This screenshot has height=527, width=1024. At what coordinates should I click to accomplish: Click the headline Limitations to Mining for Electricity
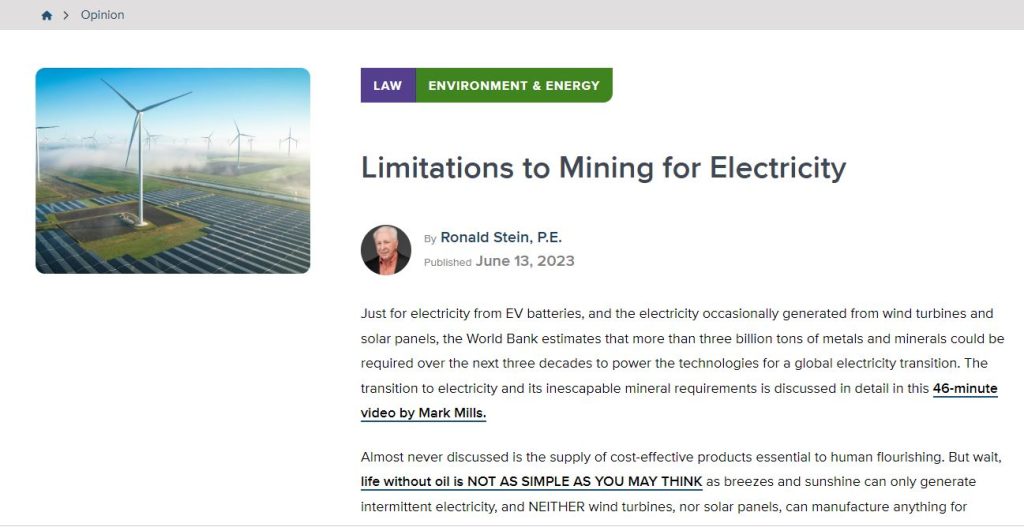[x=603, y=167]
